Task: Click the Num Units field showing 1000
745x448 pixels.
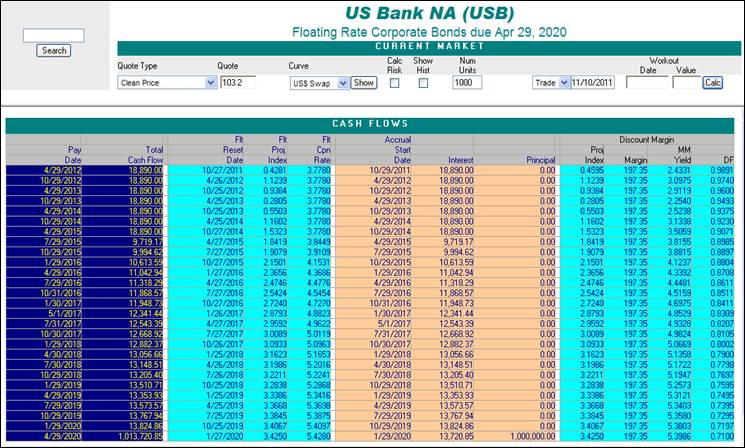Action: 467,83
